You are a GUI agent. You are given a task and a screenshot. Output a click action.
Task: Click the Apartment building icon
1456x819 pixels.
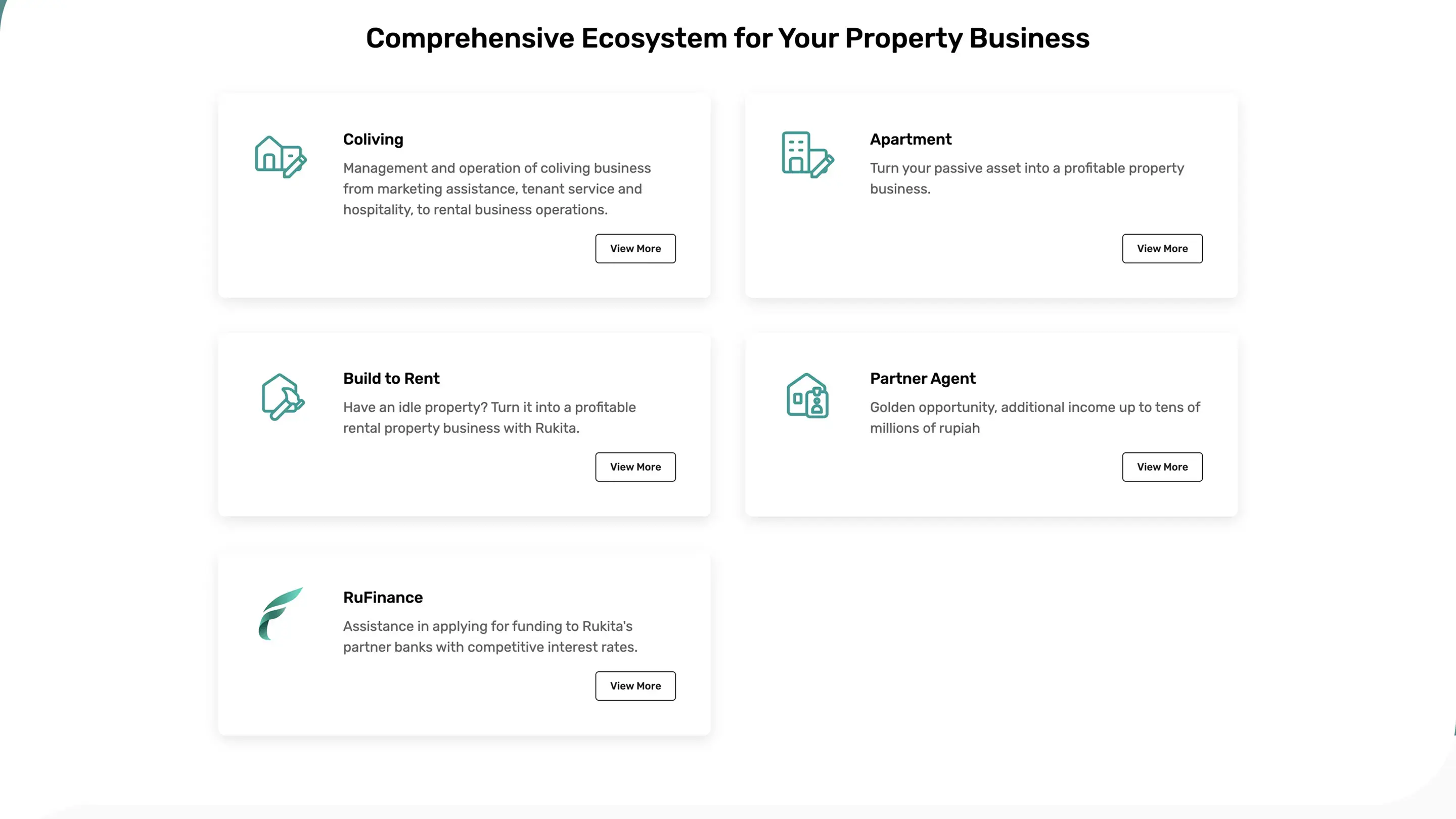(807, 155)
